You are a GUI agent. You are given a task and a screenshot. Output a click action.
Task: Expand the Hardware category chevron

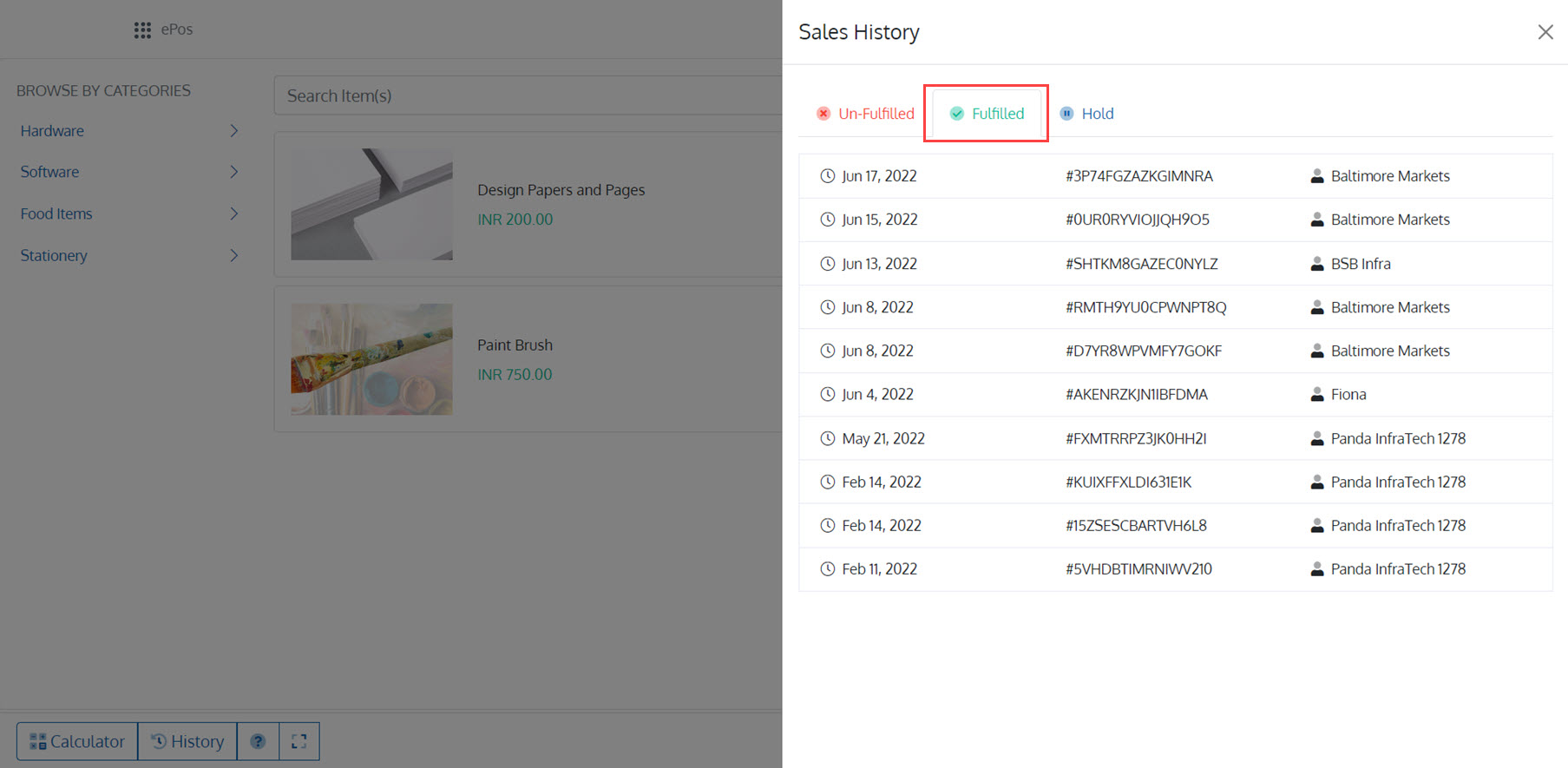click(x=233, y=130)
